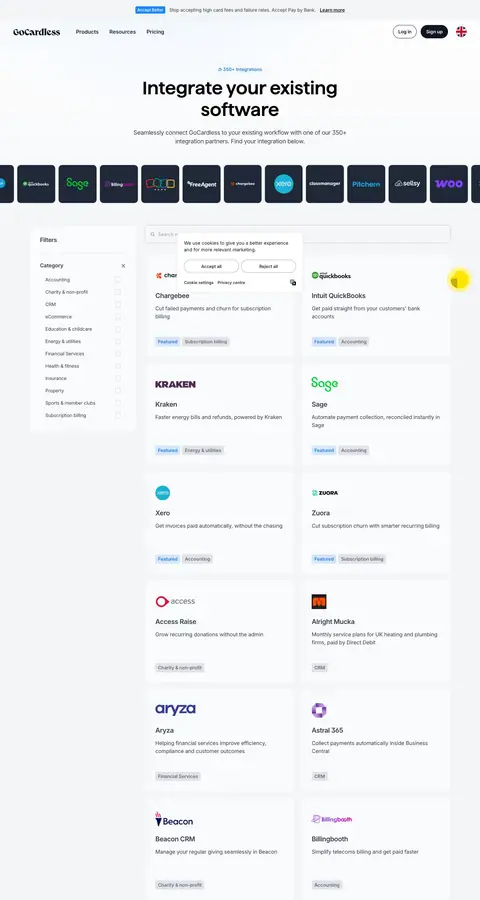The width and height of the screenshot is (480, 900).
Task: Open the Zoho tile in the carousel
Action: 160,184
